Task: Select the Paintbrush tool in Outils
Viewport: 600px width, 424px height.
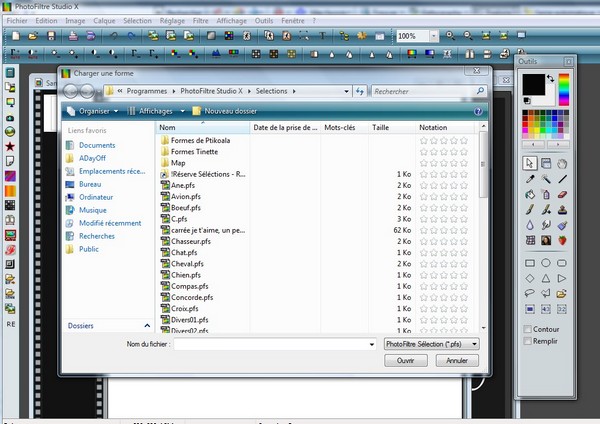Action: pos(530,210)
